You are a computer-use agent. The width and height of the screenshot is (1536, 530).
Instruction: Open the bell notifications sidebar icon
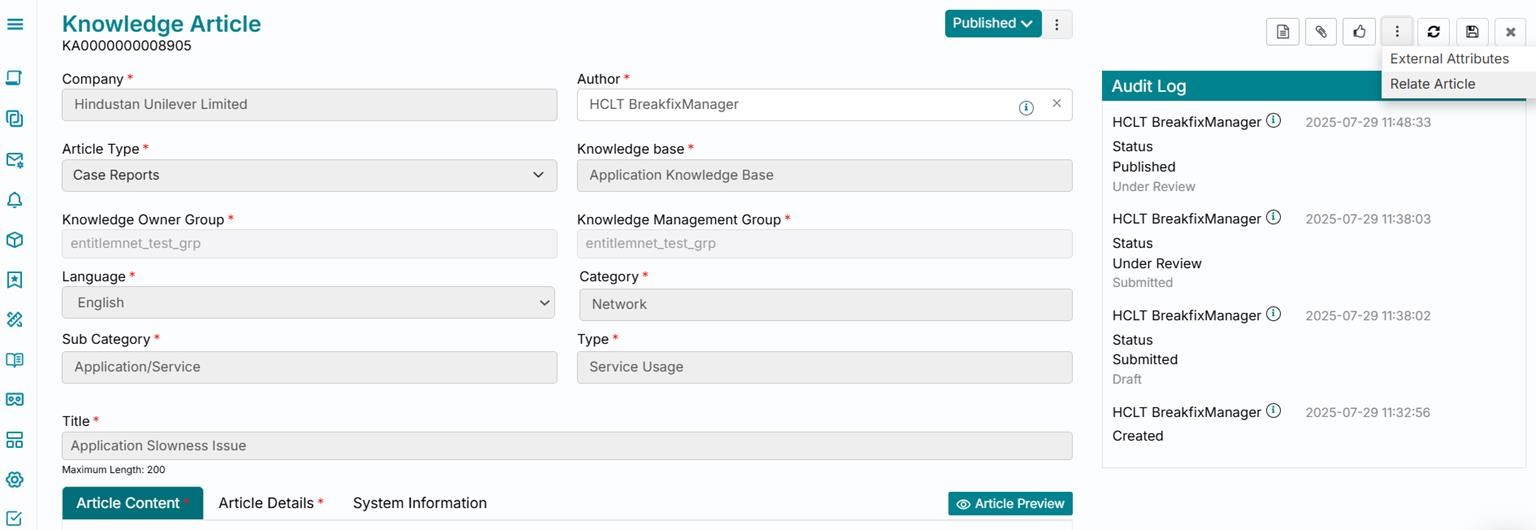15,200
